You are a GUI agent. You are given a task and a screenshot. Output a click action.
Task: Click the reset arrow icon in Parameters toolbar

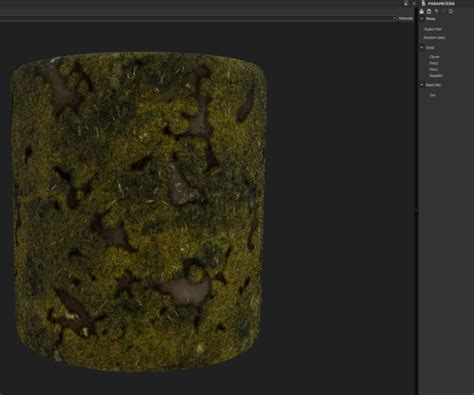451,11
